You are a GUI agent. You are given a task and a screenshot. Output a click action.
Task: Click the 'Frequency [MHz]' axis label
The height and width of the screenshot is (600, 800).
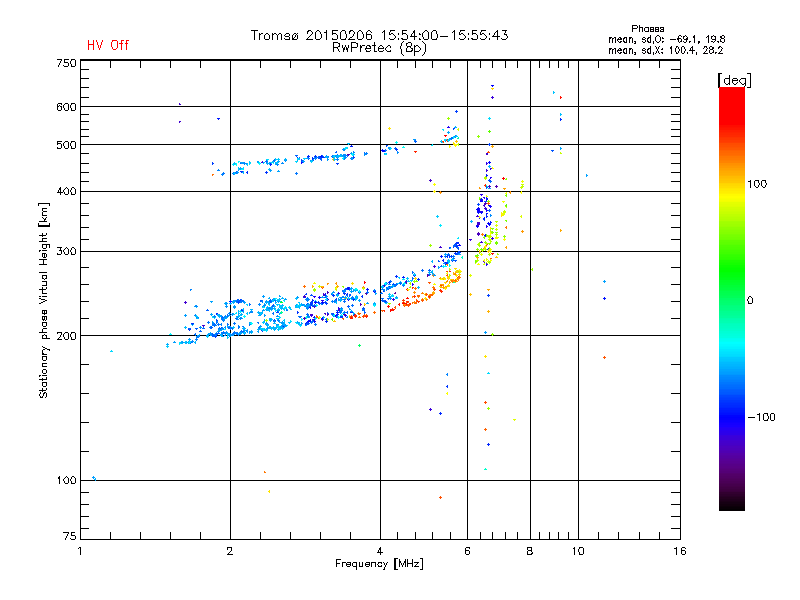(379, 564)
